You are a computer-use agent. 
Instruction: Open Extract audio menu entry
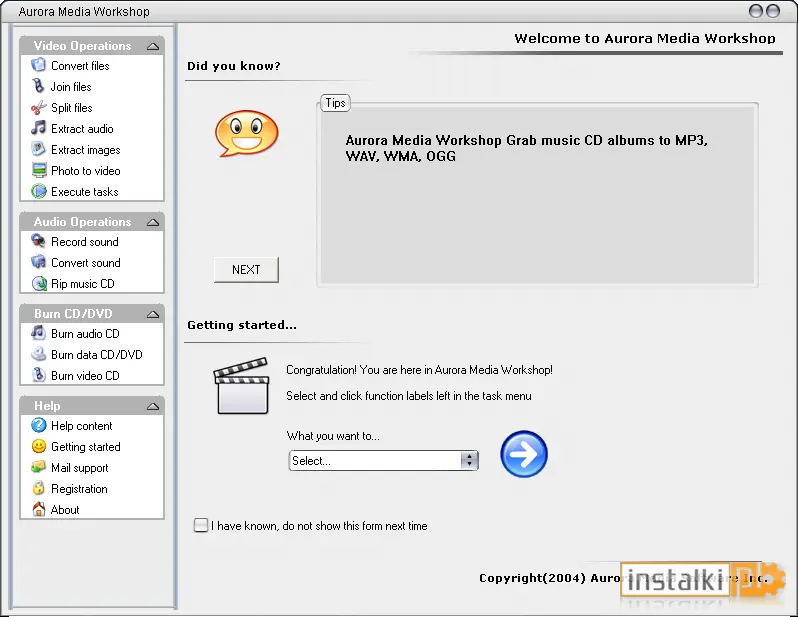coord(82,129)
